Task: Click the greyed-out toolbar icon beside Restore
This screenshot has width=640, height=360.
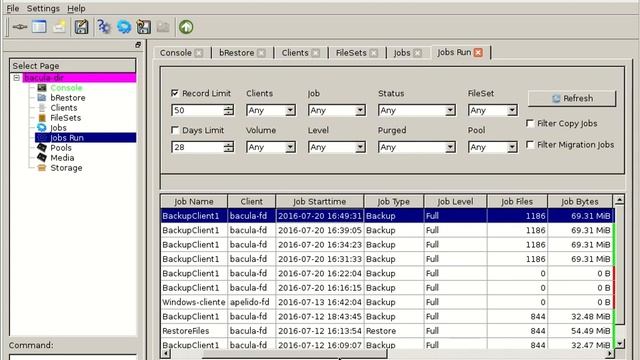Action: (x=163, y=27)
